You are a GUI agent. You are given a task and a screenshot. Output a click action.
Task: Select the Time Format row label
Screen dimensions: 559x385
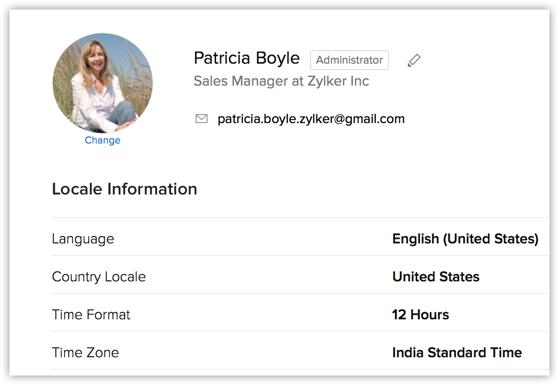coord(91,315)
